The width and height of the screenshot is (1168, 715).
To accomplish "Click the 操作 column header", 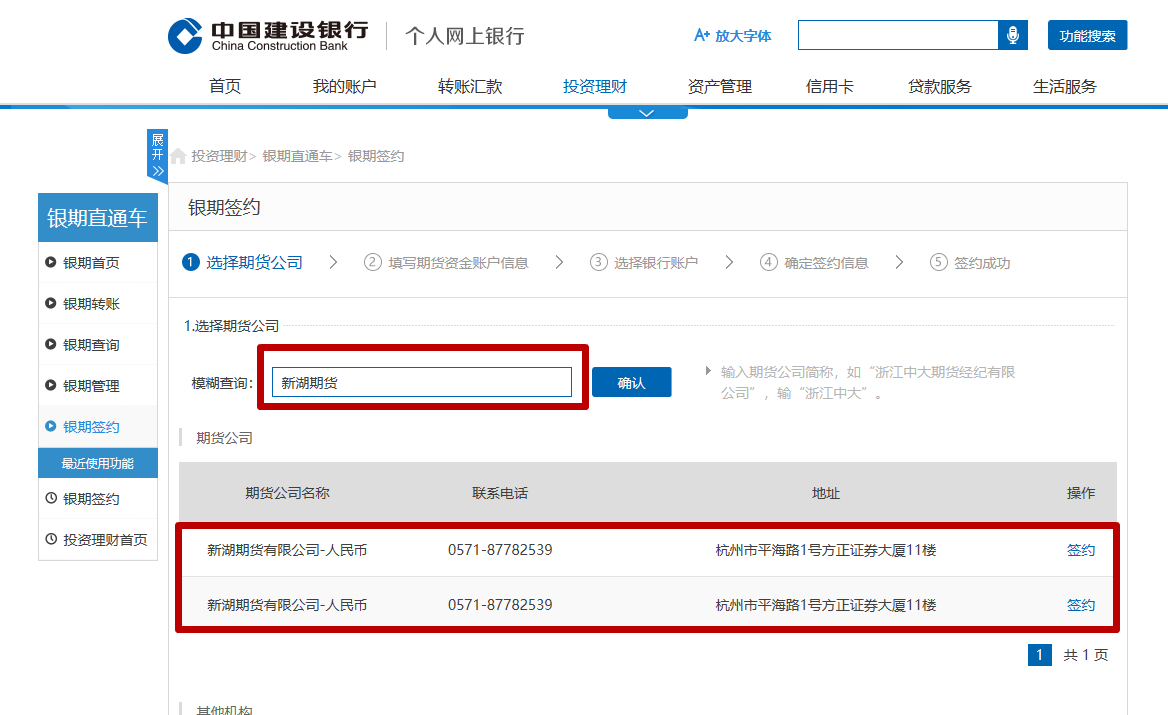I will point(1081,493).
